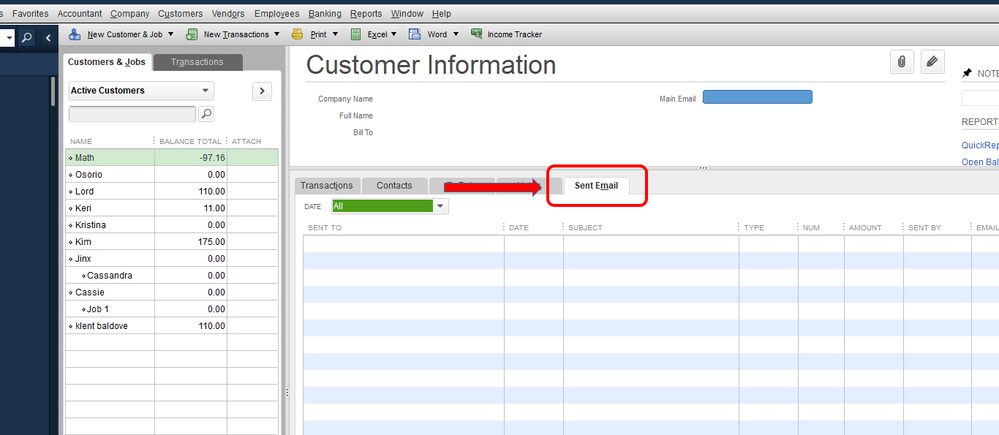The height and width of the screenshot is (435, 999).
Task: Select the Cassandra job under Jinx
Action: [x=172, y=276]
